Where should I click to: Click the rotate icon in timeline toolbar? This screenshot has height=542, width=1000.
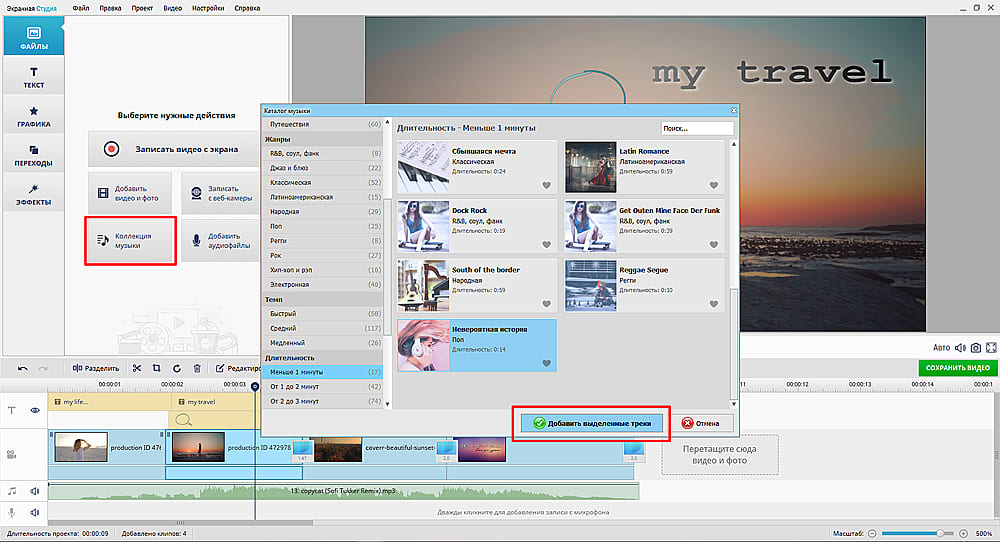click(x=177, y=368)
